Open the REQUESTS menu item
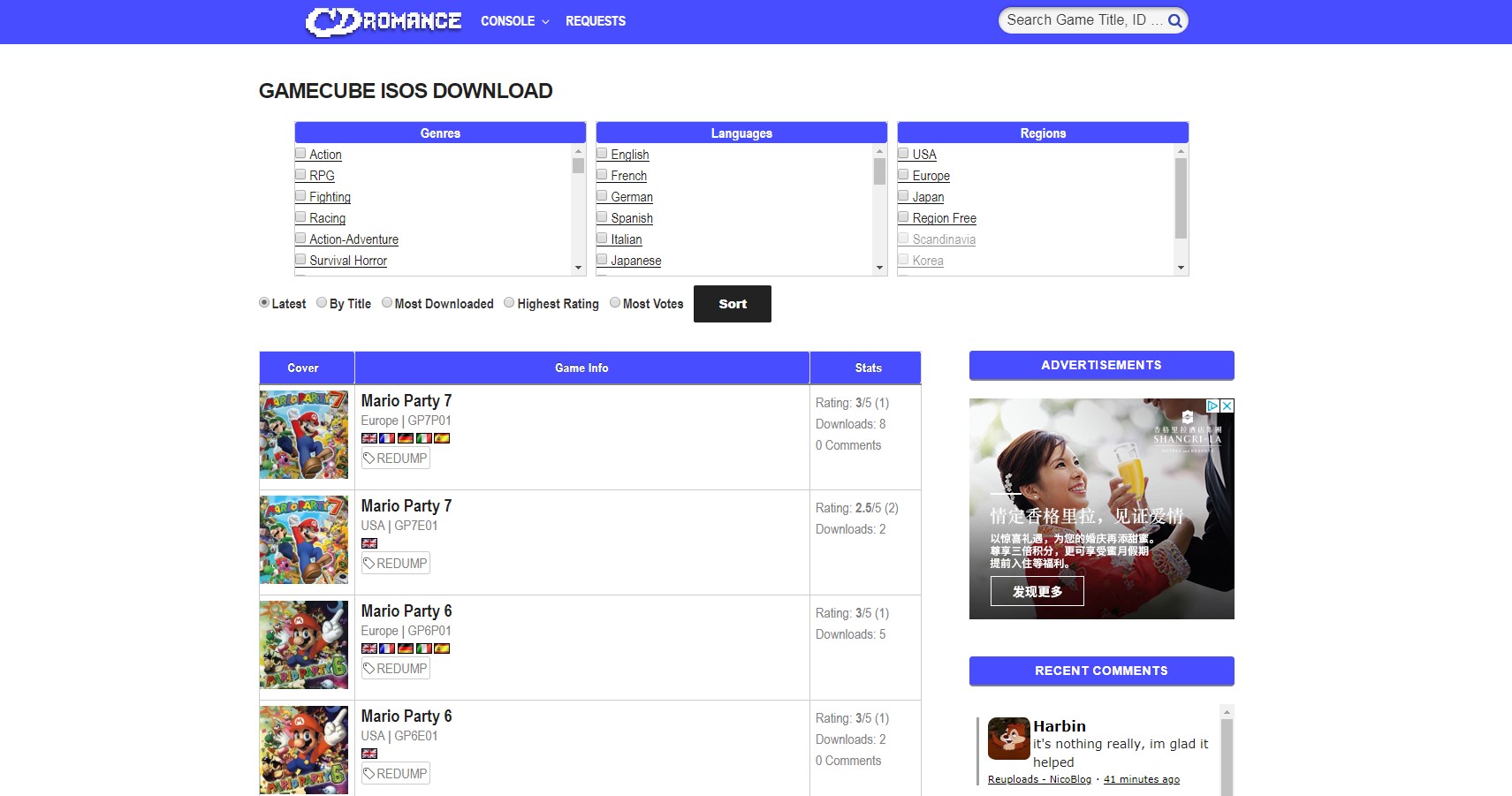The image size is (1512, 796). pos(596,21)
